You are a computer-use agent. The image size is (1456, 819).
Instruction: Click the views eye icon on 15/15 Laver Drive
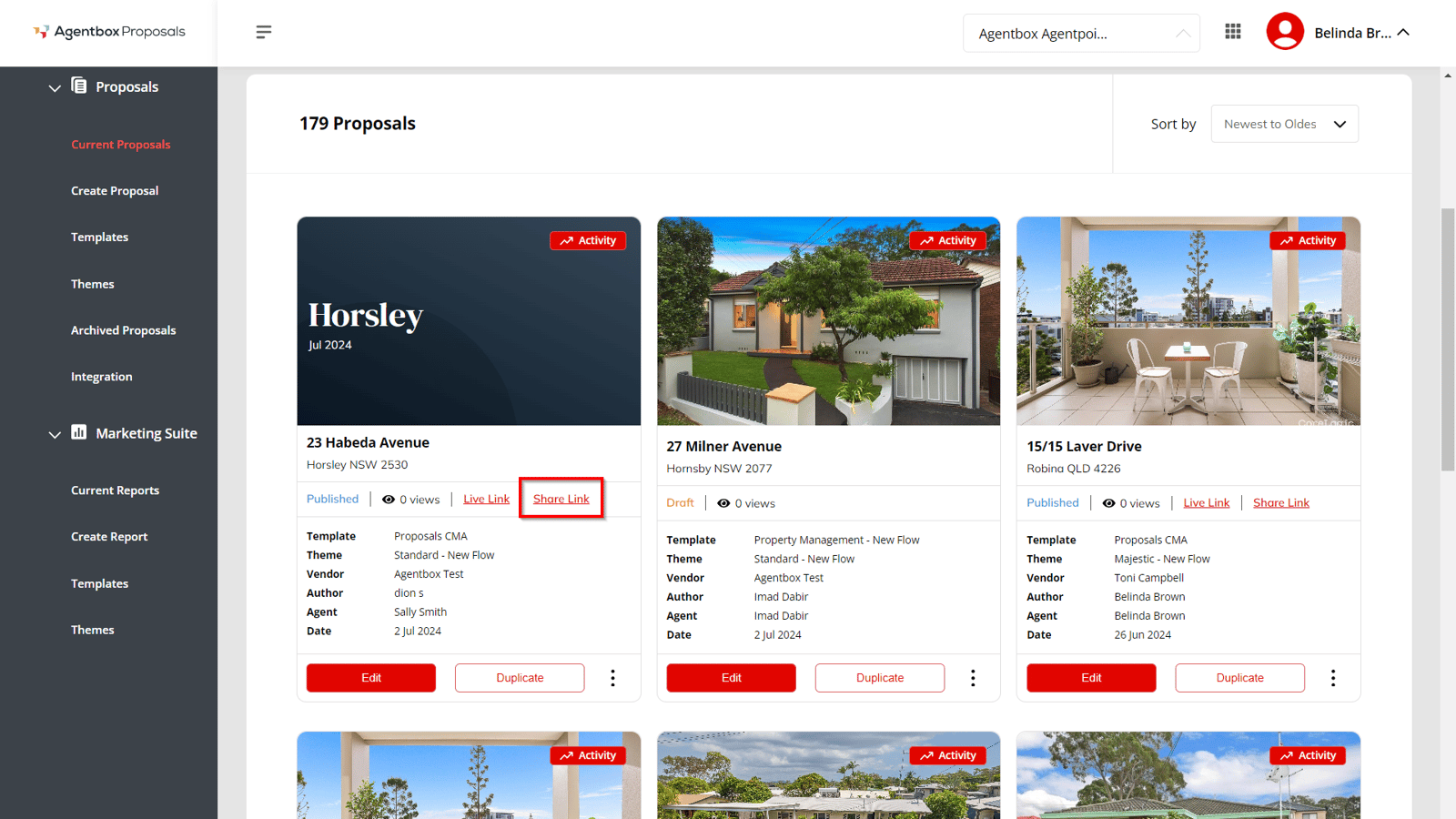point(1108,503)
